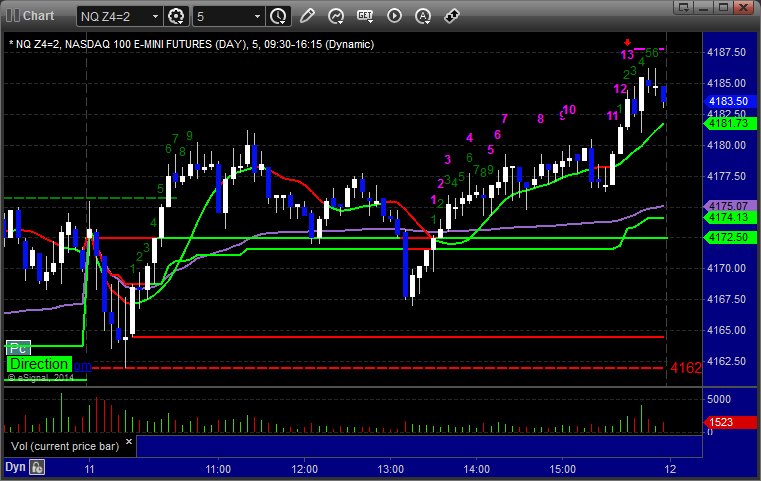Screen dimensions: 761x481
Task: Click the green Direction button
Action: [x=39, y=364]
